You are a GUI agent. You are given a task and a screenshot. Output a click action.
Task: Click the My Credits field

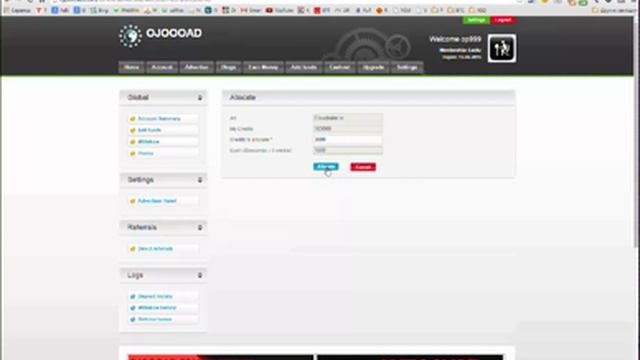click(x=348, y=129)
